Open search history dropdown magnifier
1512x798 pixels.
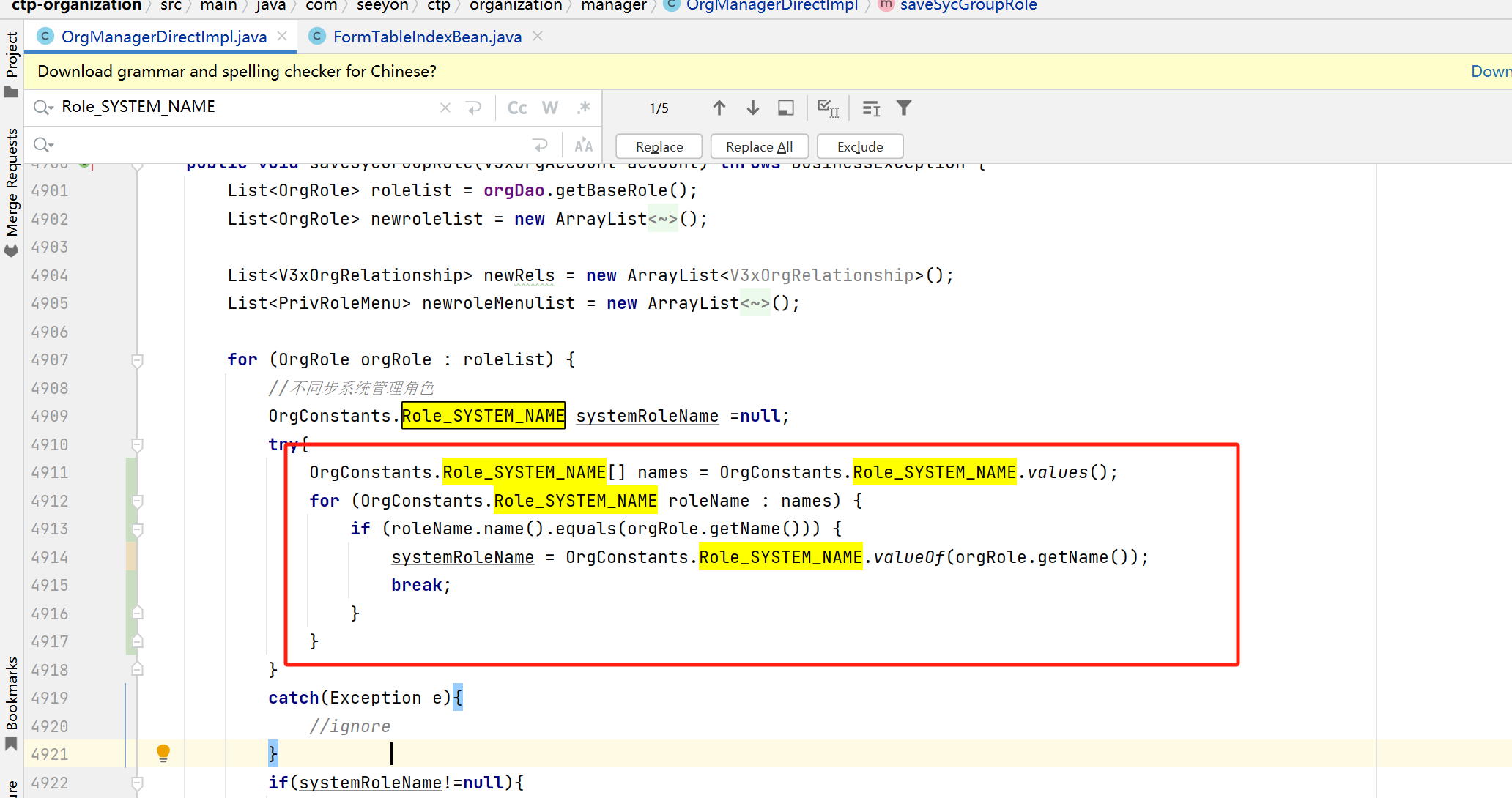[x=43, y=108]
